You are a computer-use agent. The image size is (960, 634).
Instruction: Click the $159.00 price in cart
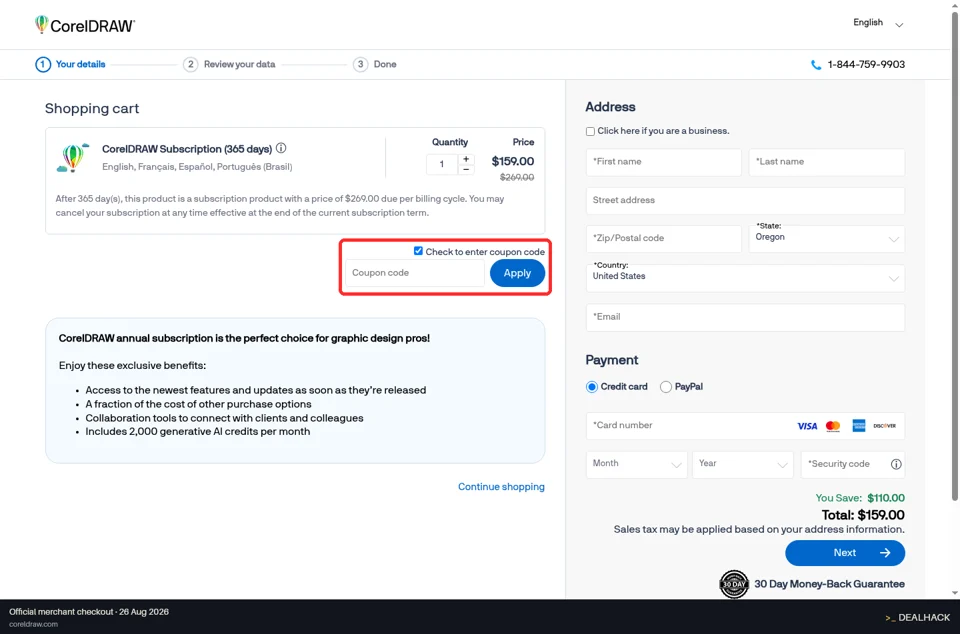coord(512,162)
